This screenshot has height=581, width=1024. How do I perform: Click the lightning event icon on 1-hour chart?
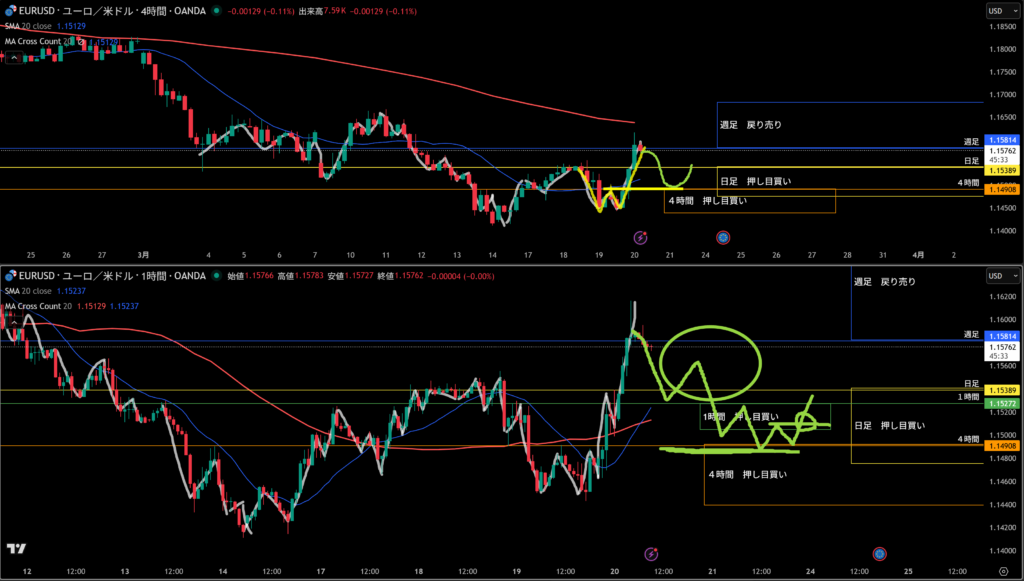coord(651,553)
